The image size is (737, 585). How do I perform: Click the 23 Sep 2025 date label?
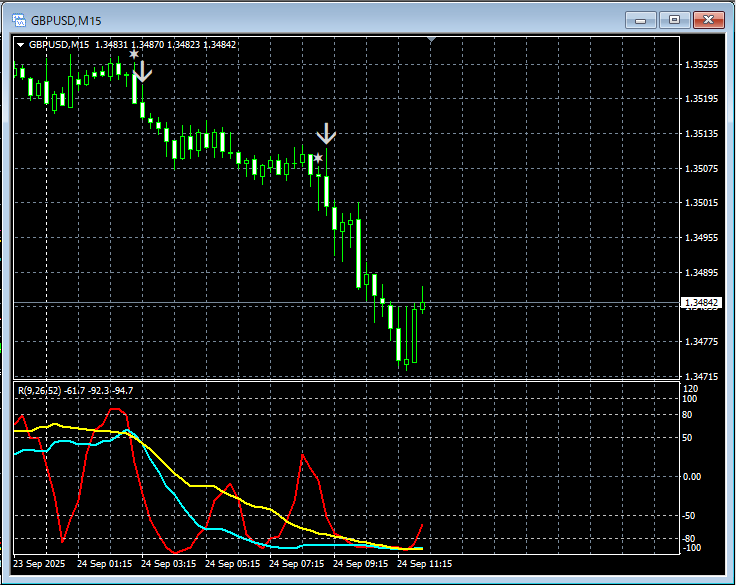40,563
